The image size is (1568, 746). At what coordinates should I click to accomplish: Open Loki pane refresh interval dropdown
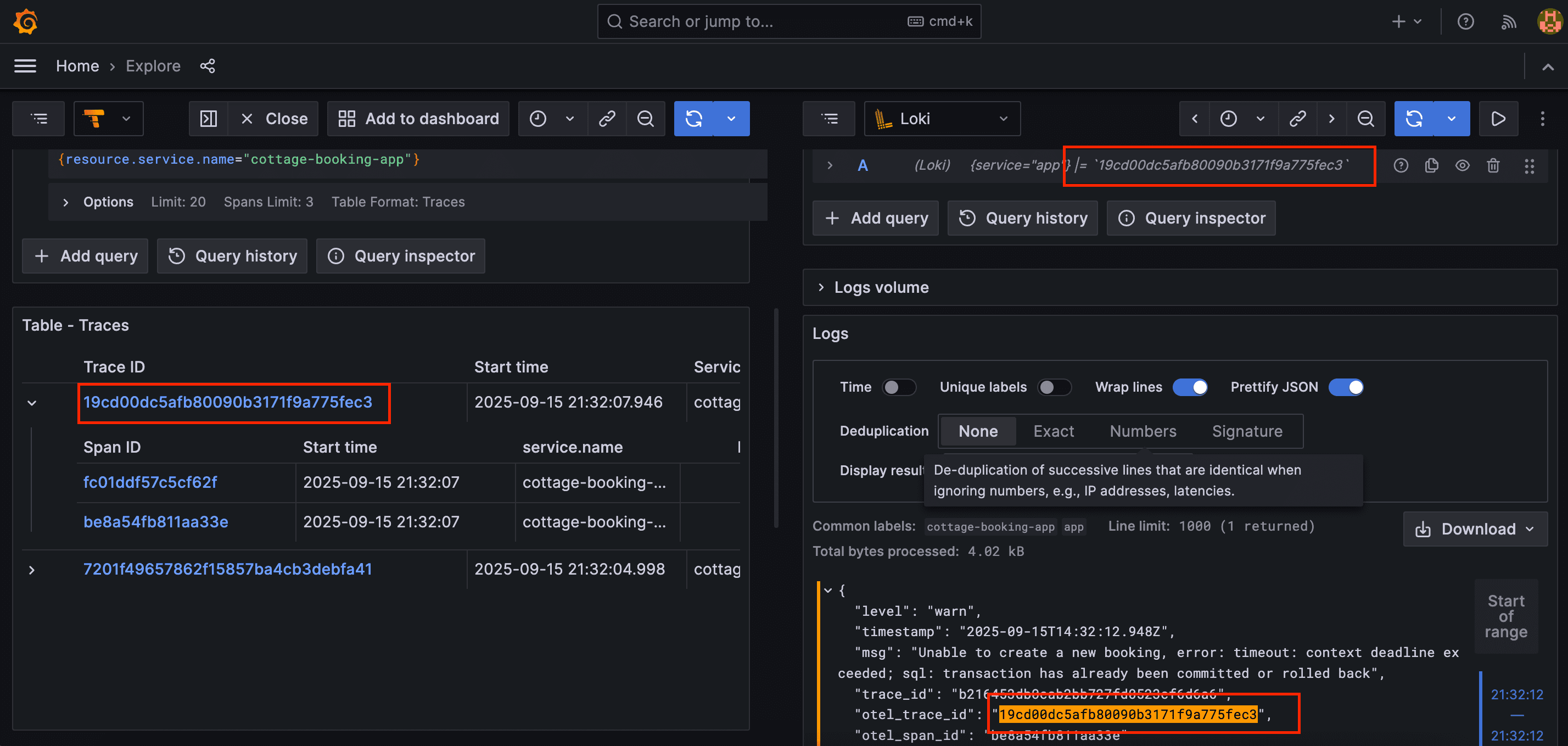click(x=1452, y=119)
